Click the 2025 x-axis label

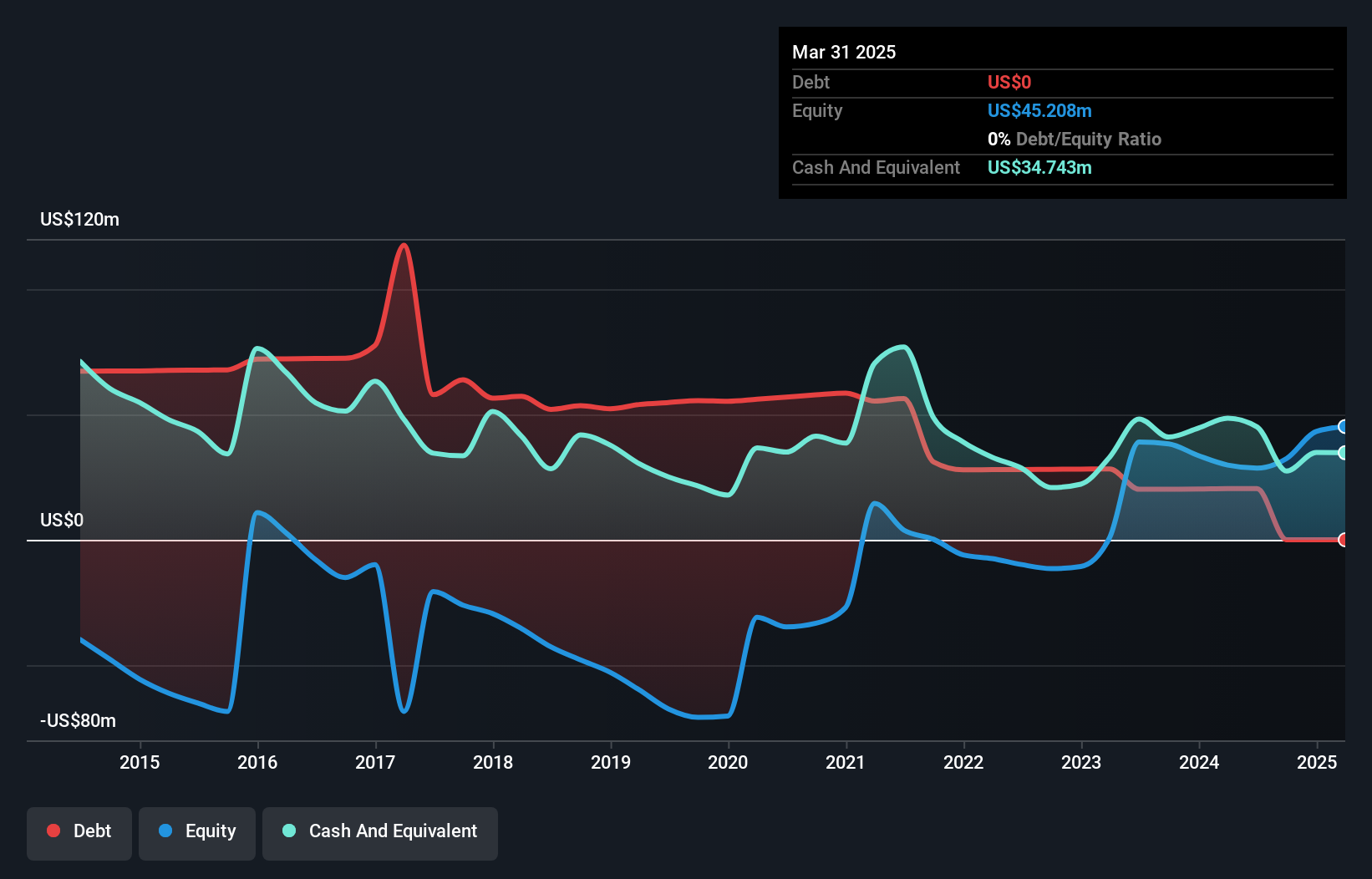coord(1317,762)
